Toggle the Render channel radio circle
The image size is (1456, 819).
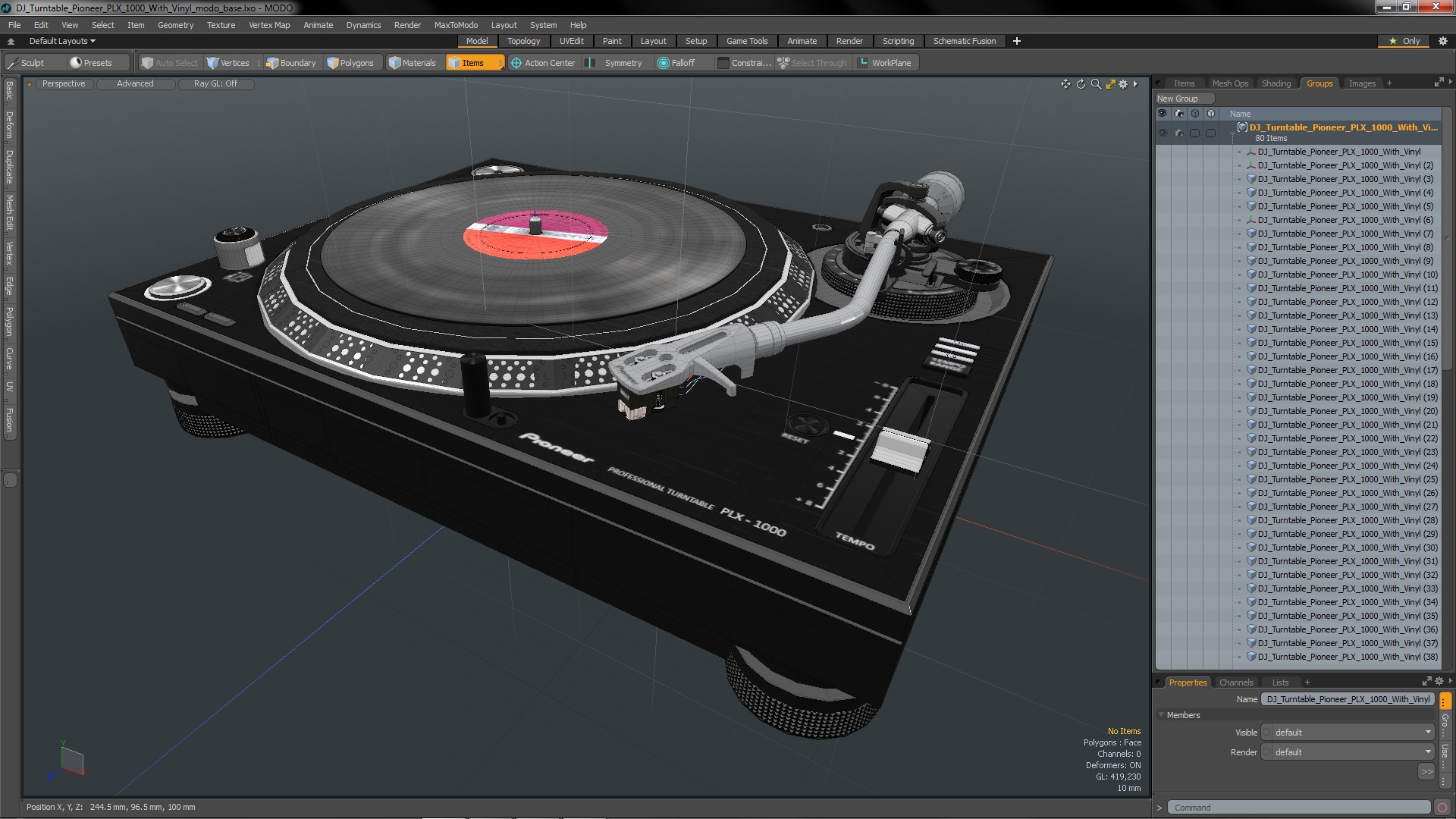pos(1266,752)
